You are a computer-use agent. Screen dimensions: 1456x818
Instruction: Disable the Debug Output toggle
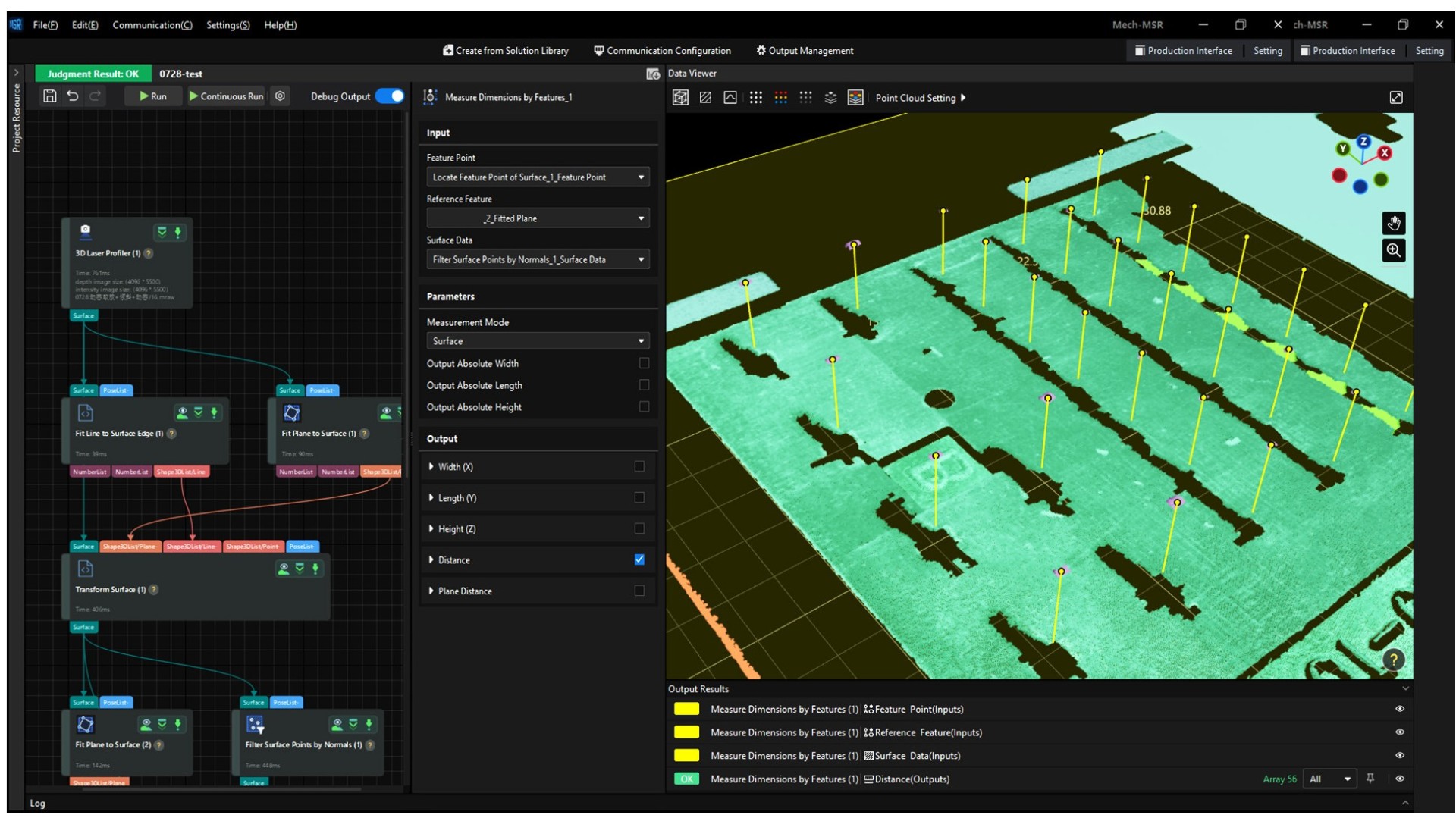pyautogui.click(x=391, y=96)
